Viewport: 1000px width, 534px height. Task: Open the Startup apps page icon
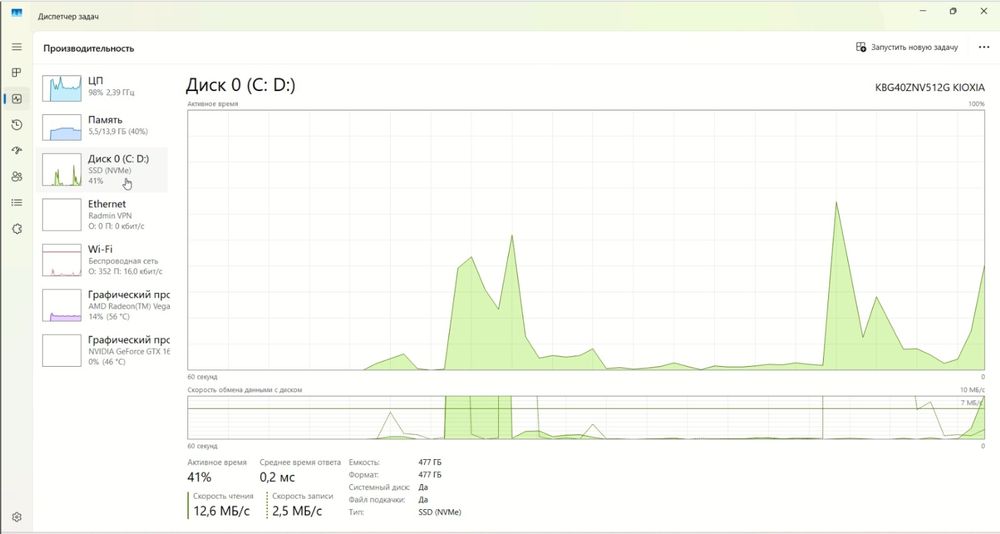[x=17, y=151]
